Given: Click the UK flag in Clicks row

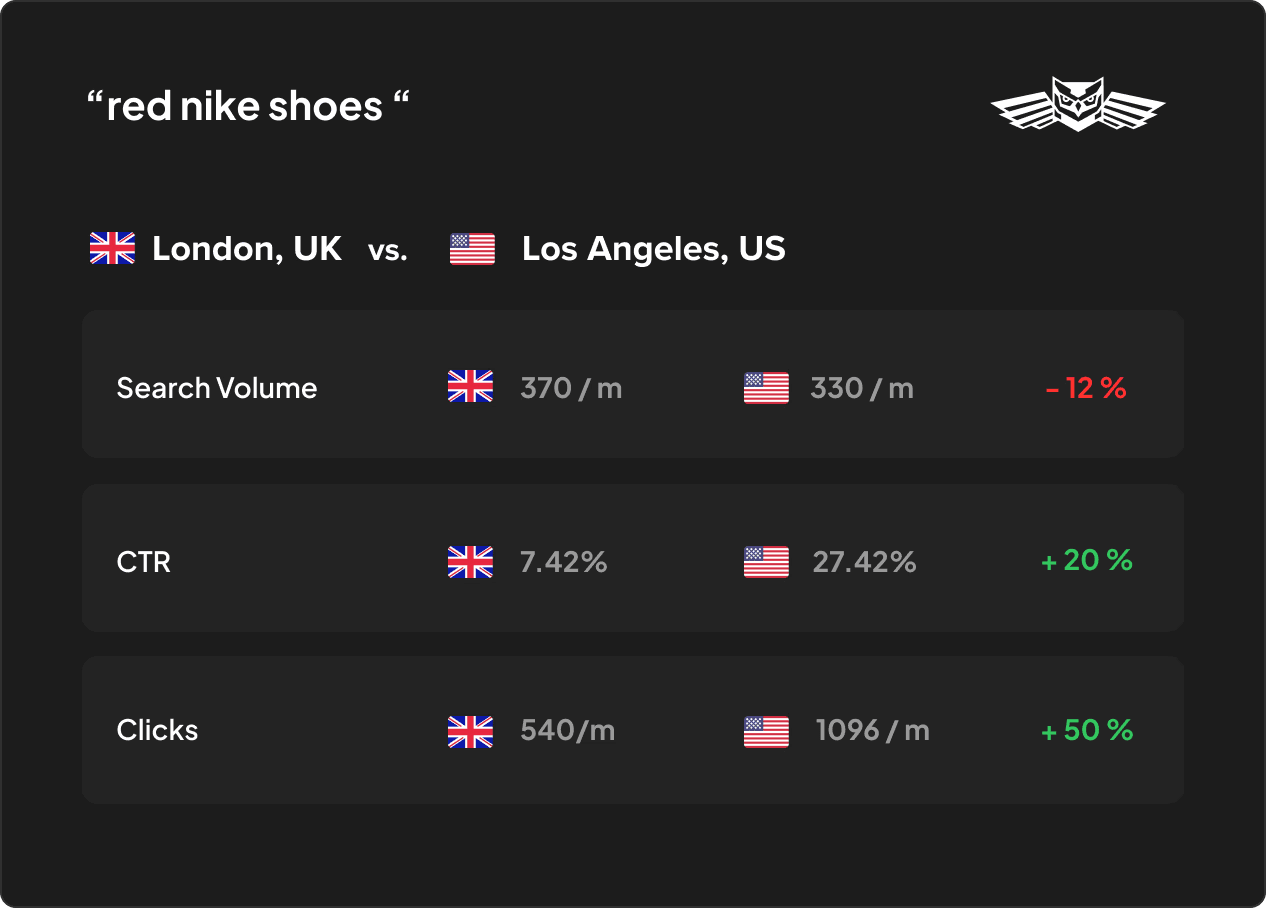Looking at the screenshot, I should (470, 731).
